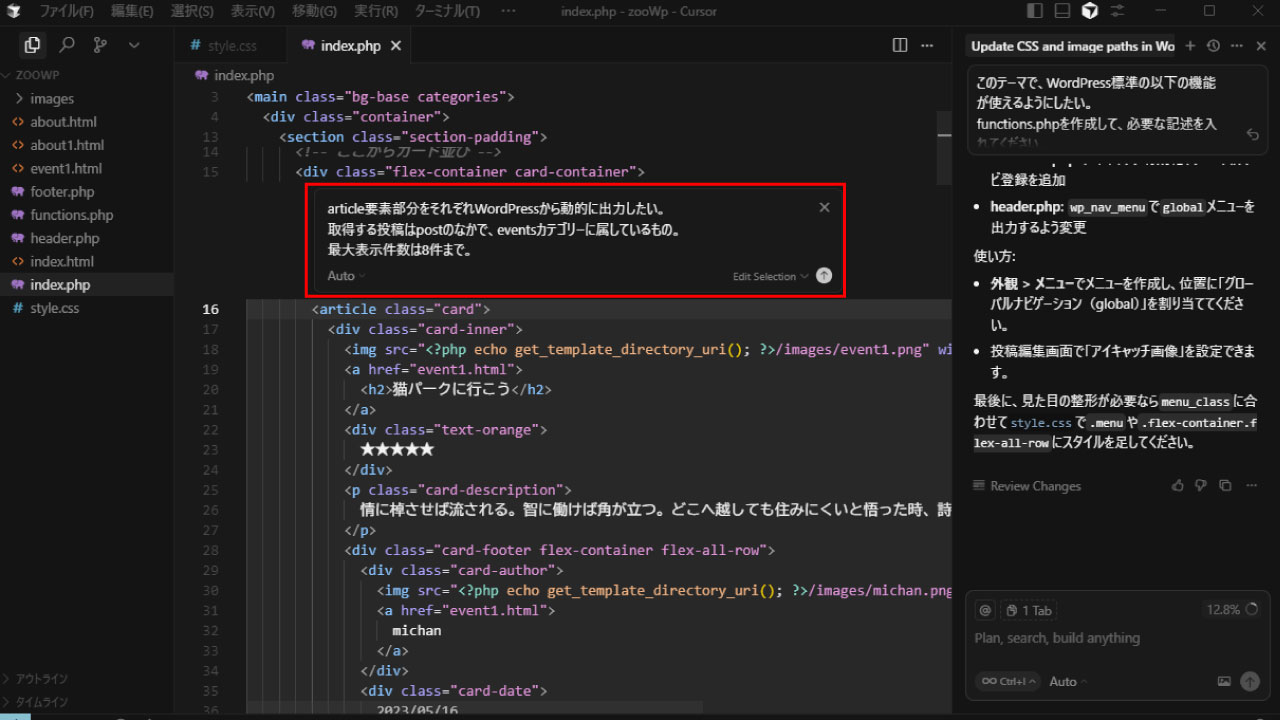The height and width of the screenshot is (720, 1280).
Task: Open header.php in the explorer
Action: [x=87, y=238]
